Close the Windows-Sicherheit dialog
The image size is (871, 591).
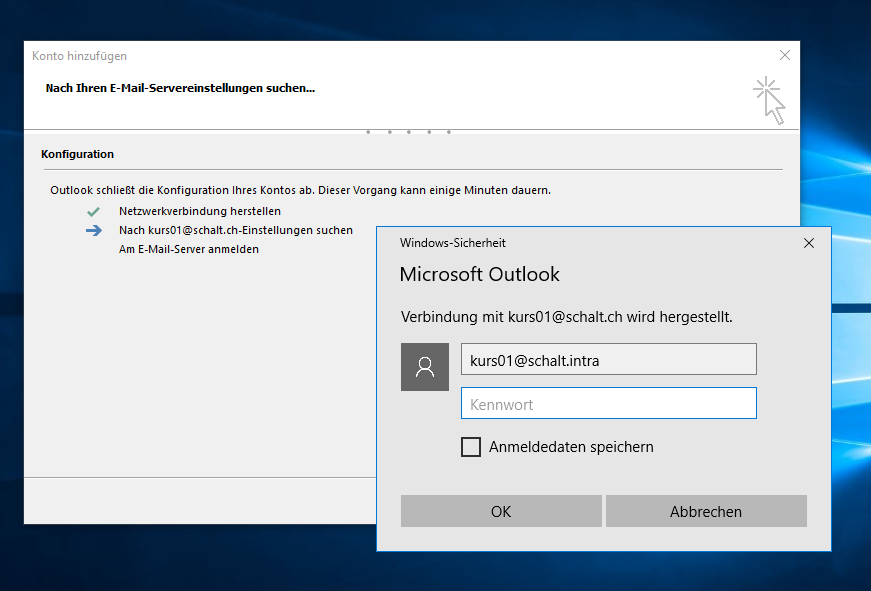809,243
